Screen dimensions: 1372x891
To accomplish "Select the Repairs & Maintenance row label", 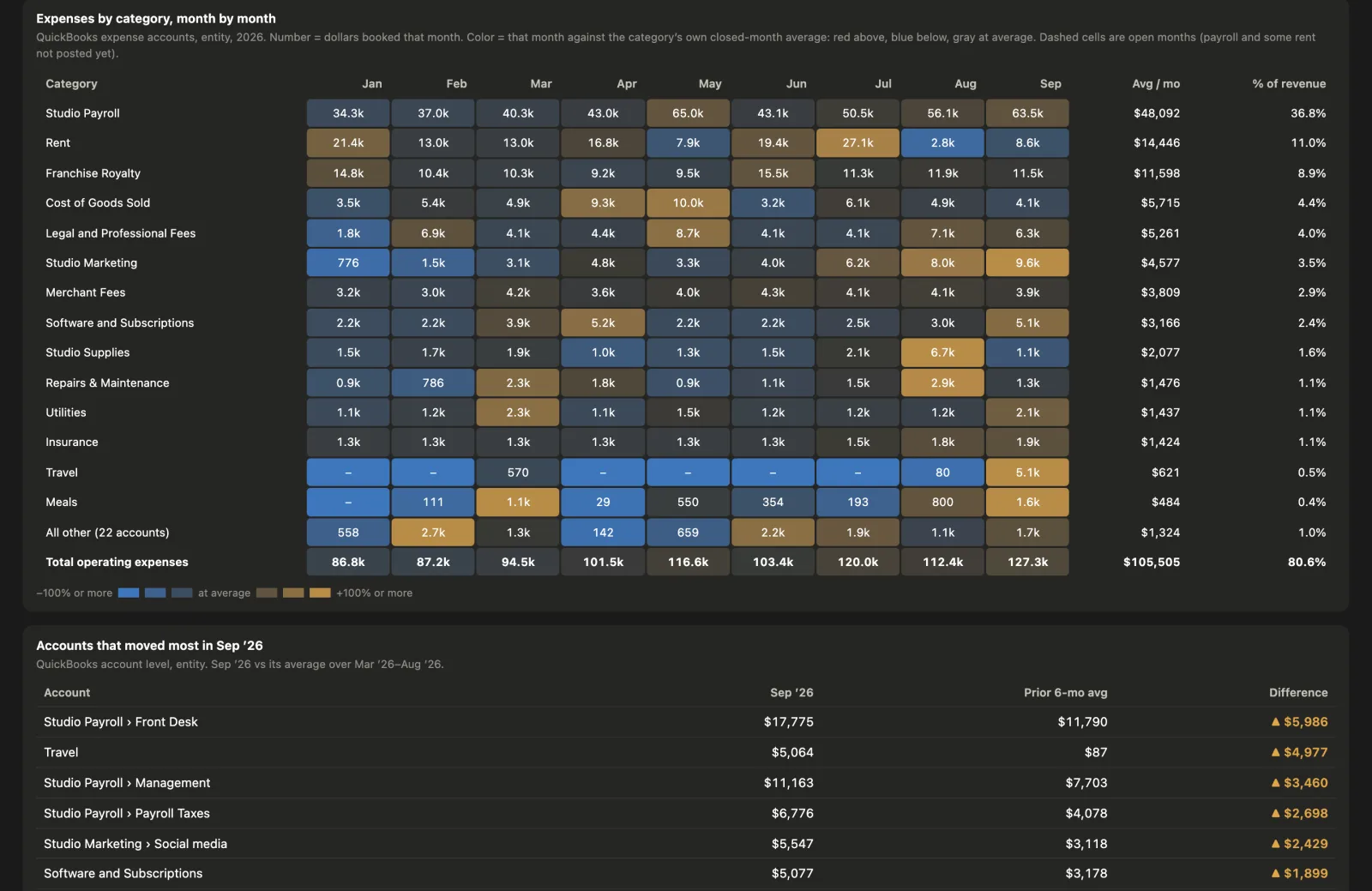I will pos(107,382).
